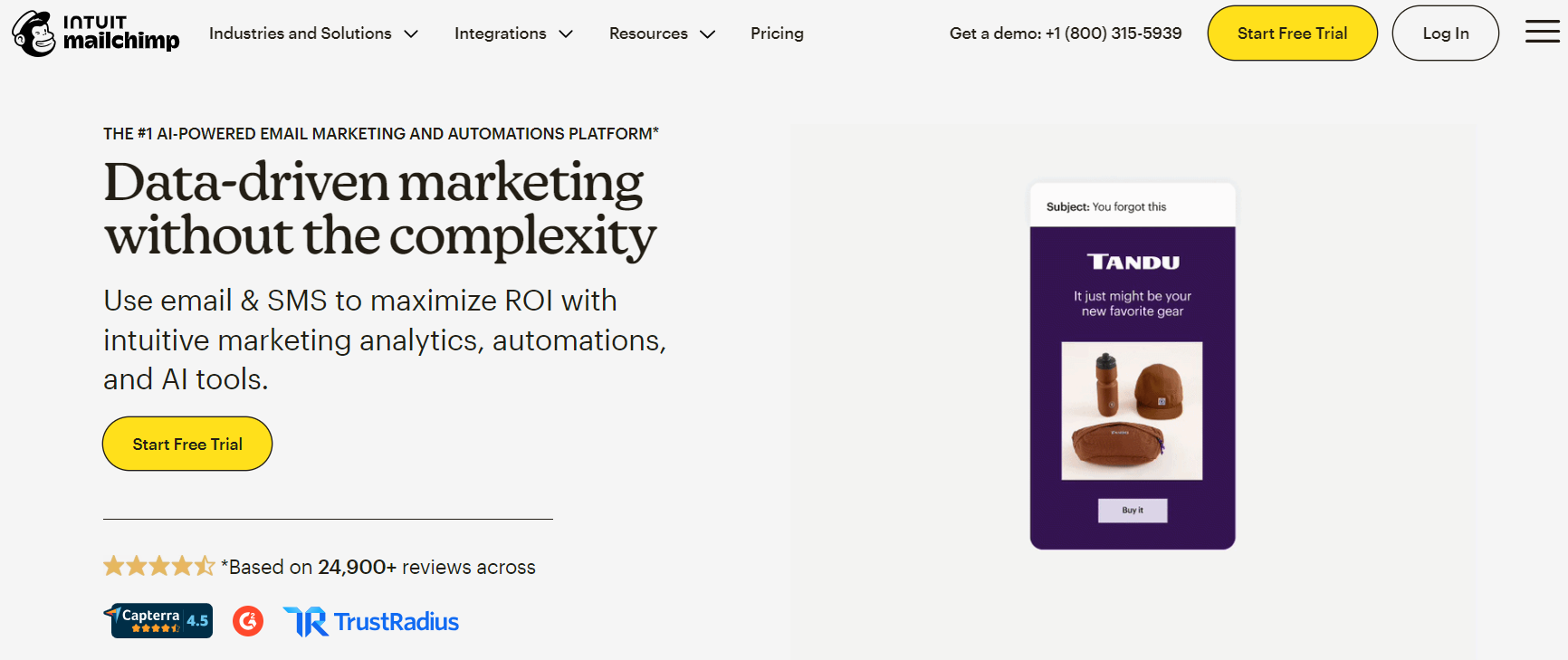Open the Pricing page

tap(777, 33)
